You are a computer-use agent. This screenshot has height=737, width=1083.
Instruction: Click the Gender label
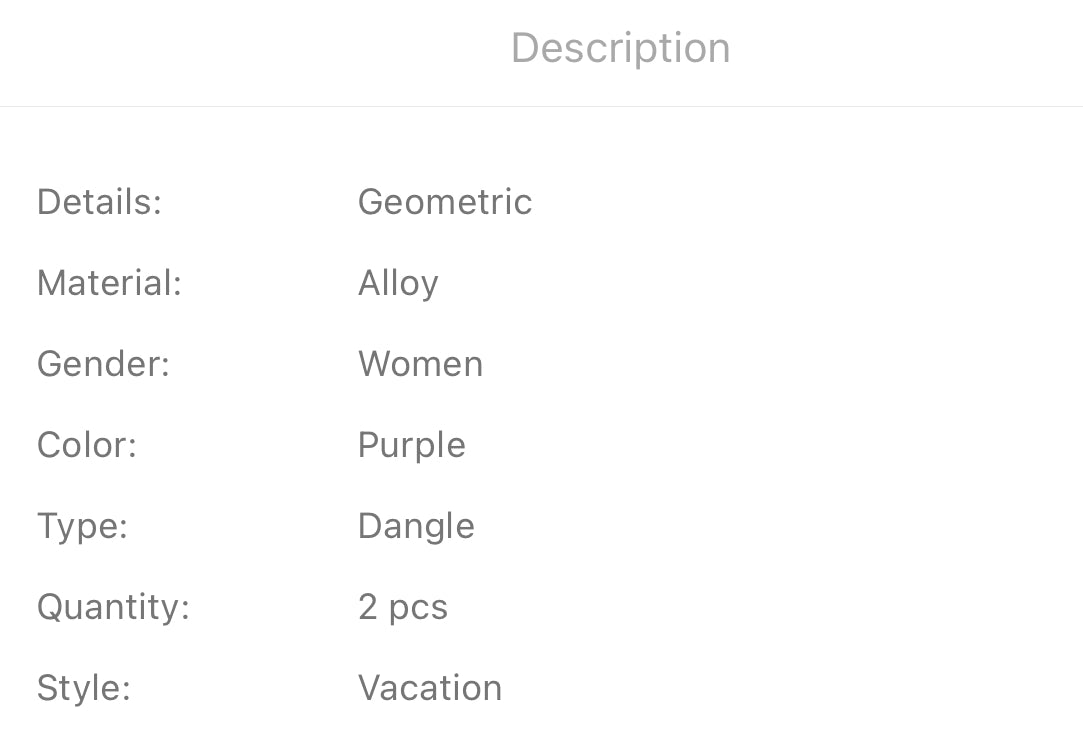[x=103, y=364]
